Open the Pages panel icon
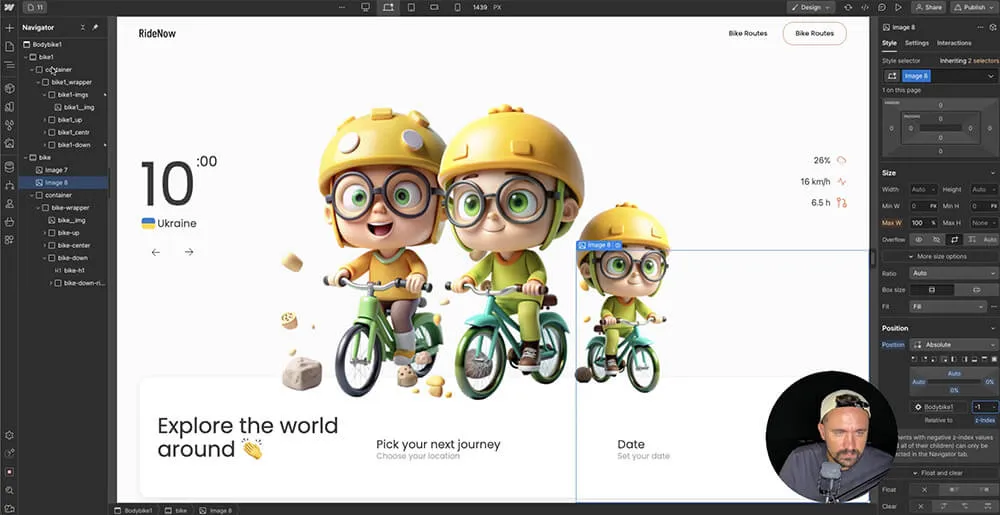This screenshot has width=1000, height=515. (9, 47)
